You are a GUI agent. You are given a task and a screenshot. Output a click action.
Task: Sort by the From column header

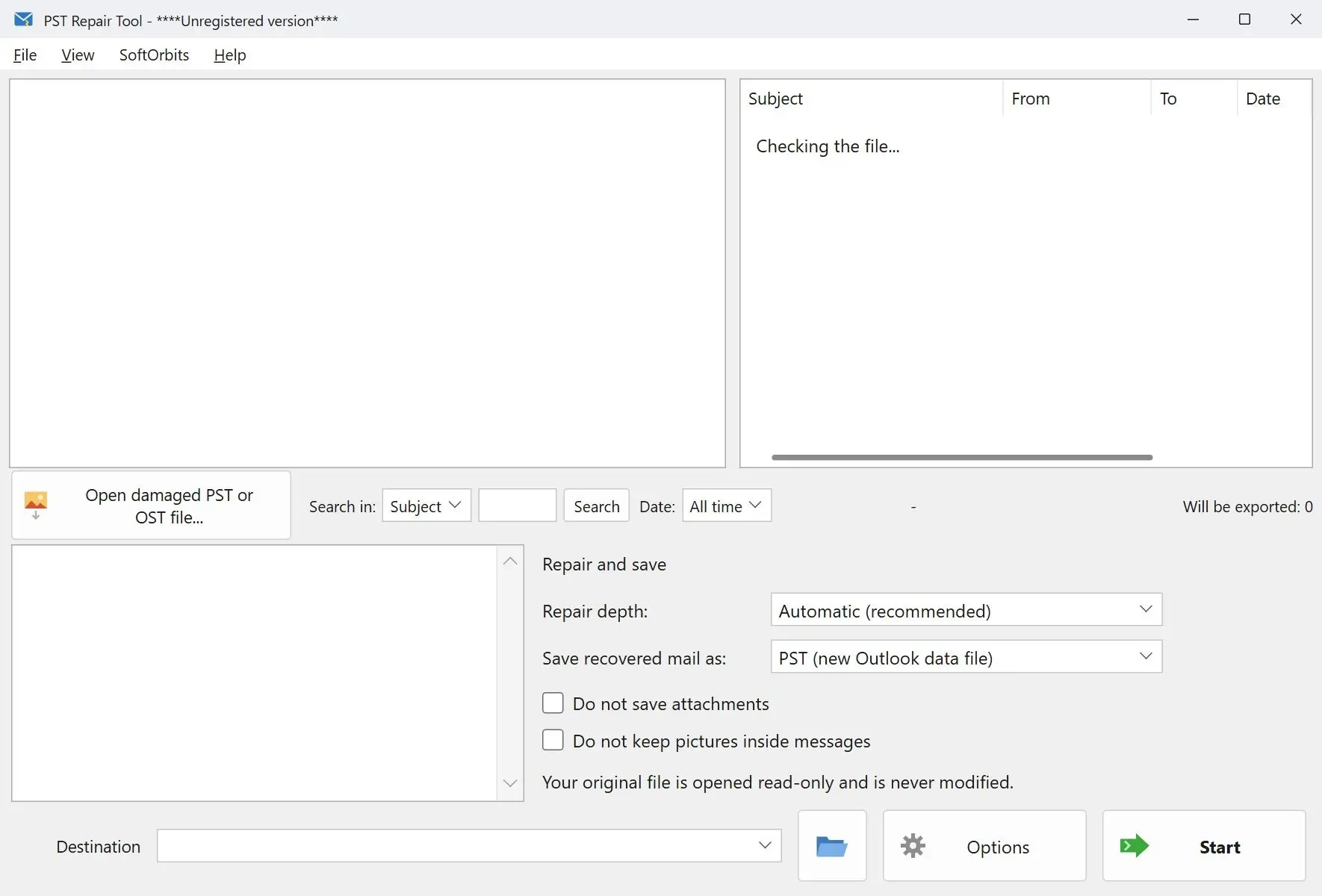tap(1076, 99)
